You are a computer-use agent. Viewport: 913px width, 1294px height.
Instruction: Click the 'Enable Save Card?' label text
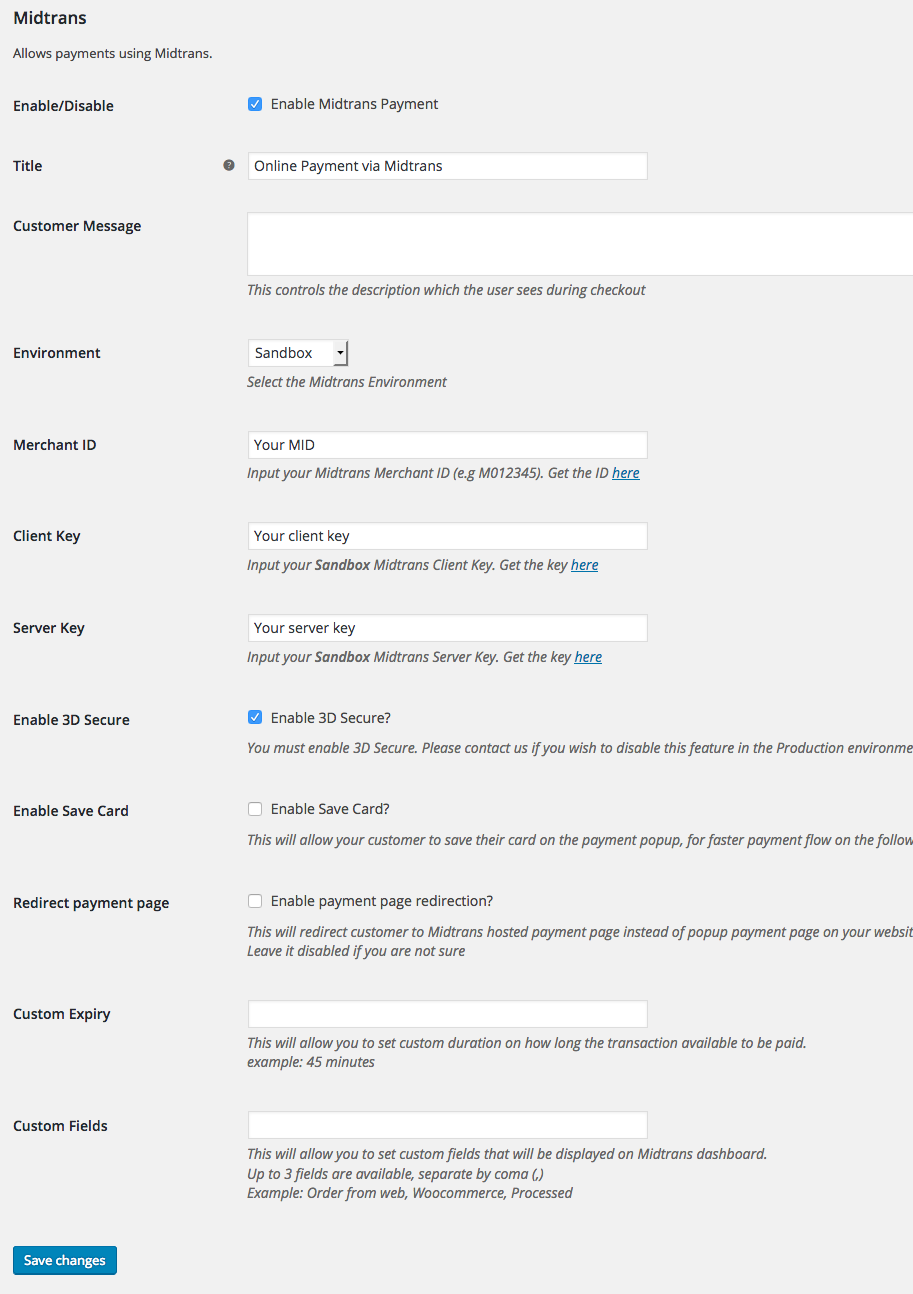(330, 809)
